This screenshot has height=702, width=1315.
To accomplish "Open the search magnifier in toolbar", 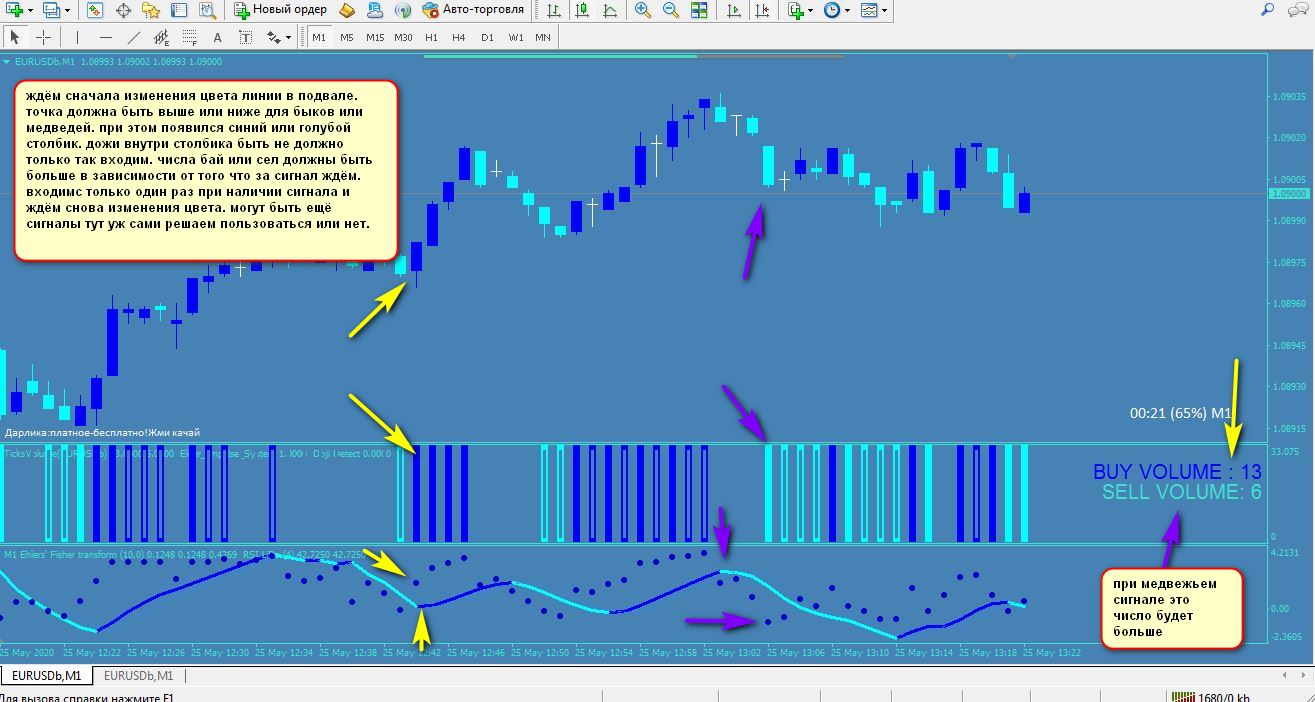I will (x=1267, y=10).
